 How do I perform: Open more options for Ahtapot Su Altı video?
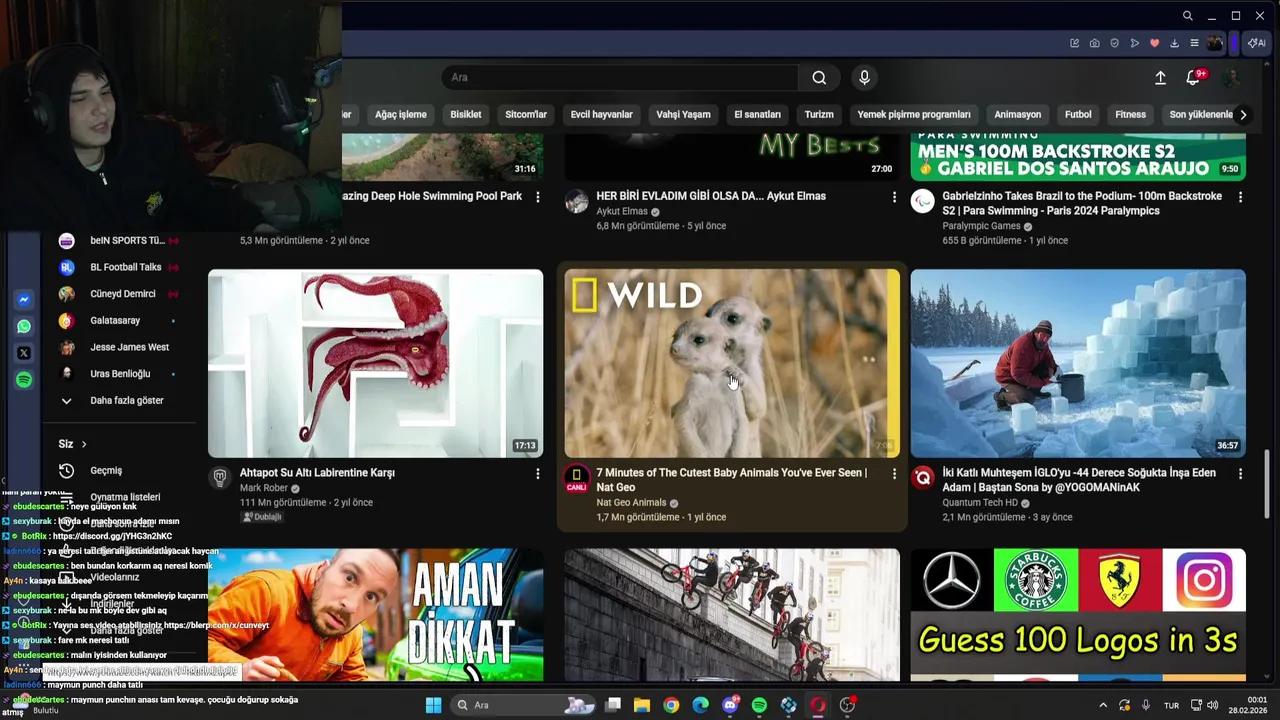537,473
